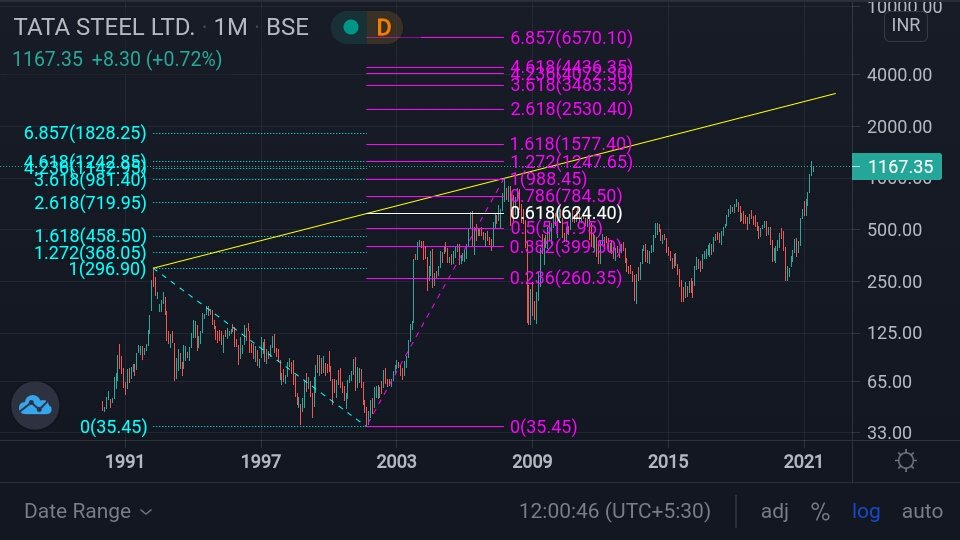Select the 2.618(2530.40) Fibonacci level label

click(572, 109)
